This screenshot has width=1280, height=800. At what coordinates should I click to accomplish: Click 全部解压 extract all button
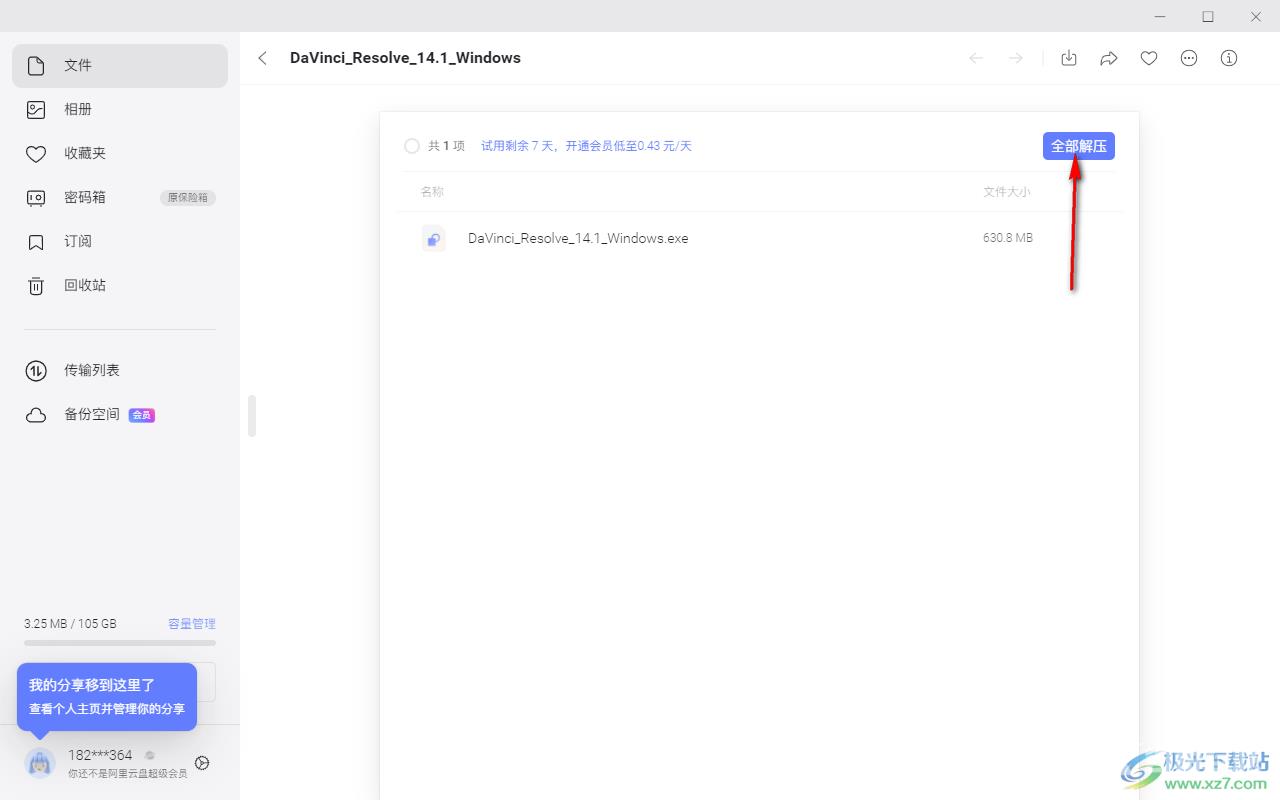[x=1079, y=146]
